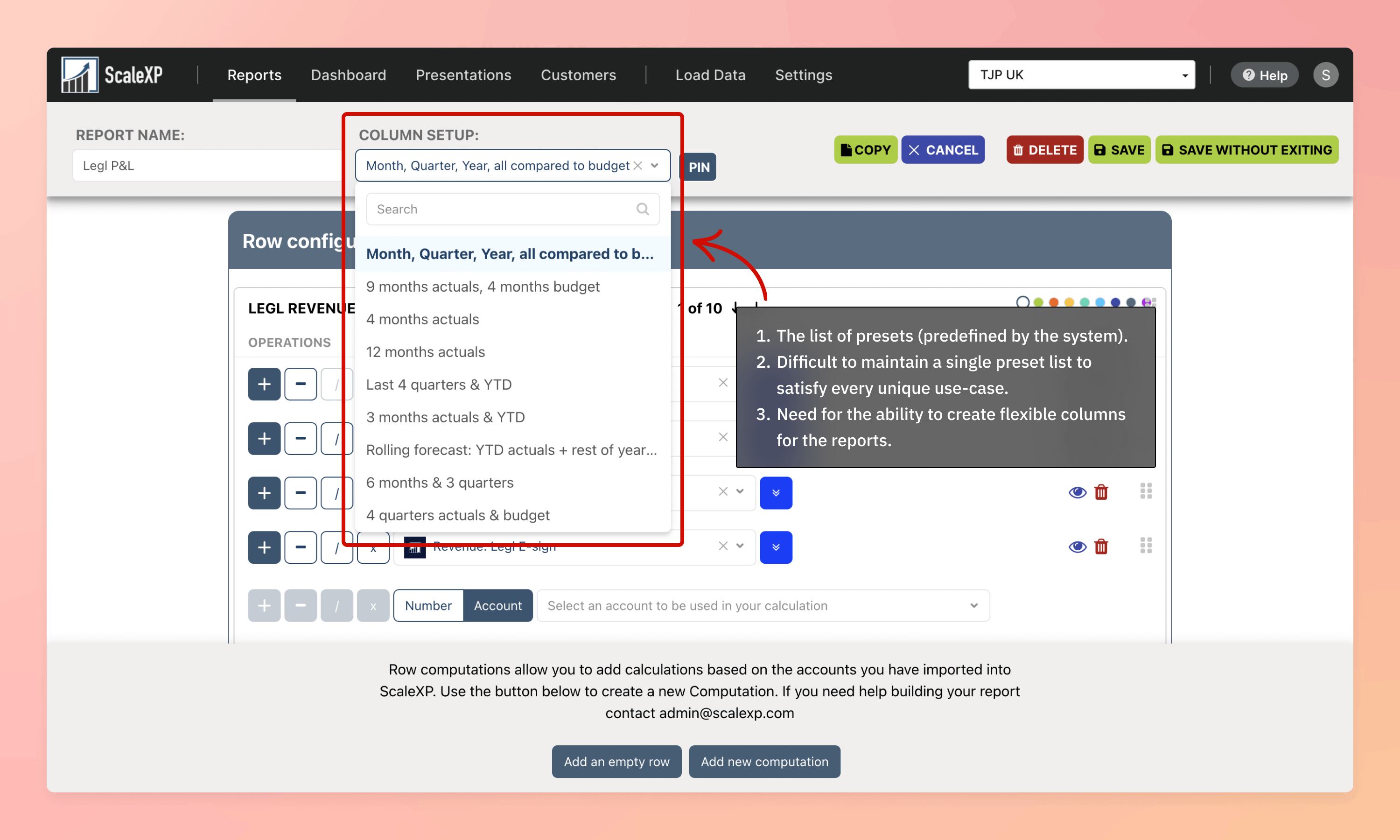Select the Number toggle option
Viewport: 1400px width, 840px height.
pyautogui.click(x=428, y=606)
